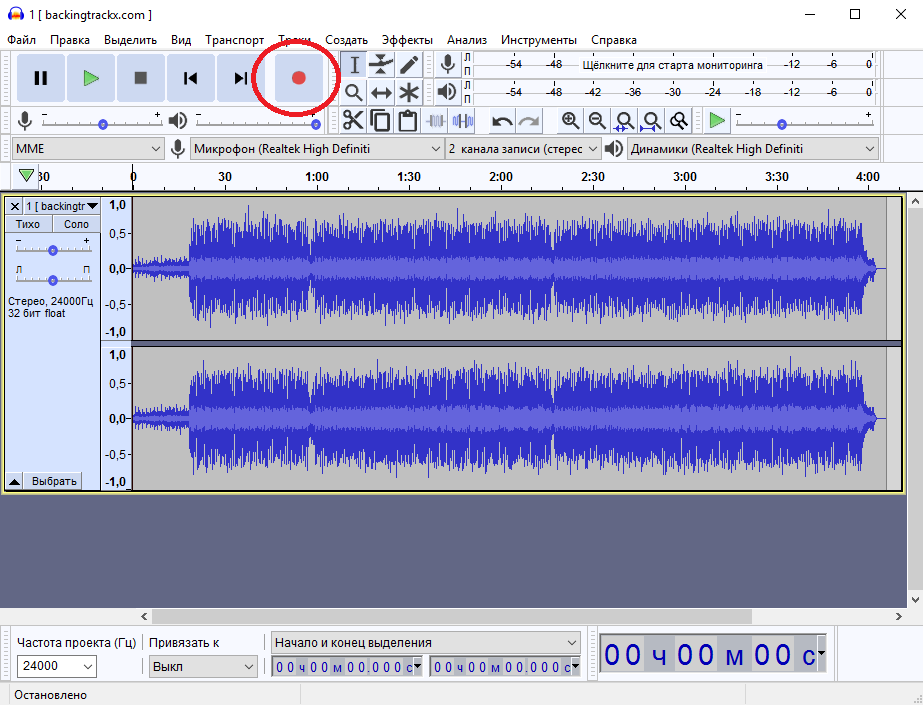Adjust the track gain slider
923x705 pixels.
pyautogui.click(x=53, y=250)
